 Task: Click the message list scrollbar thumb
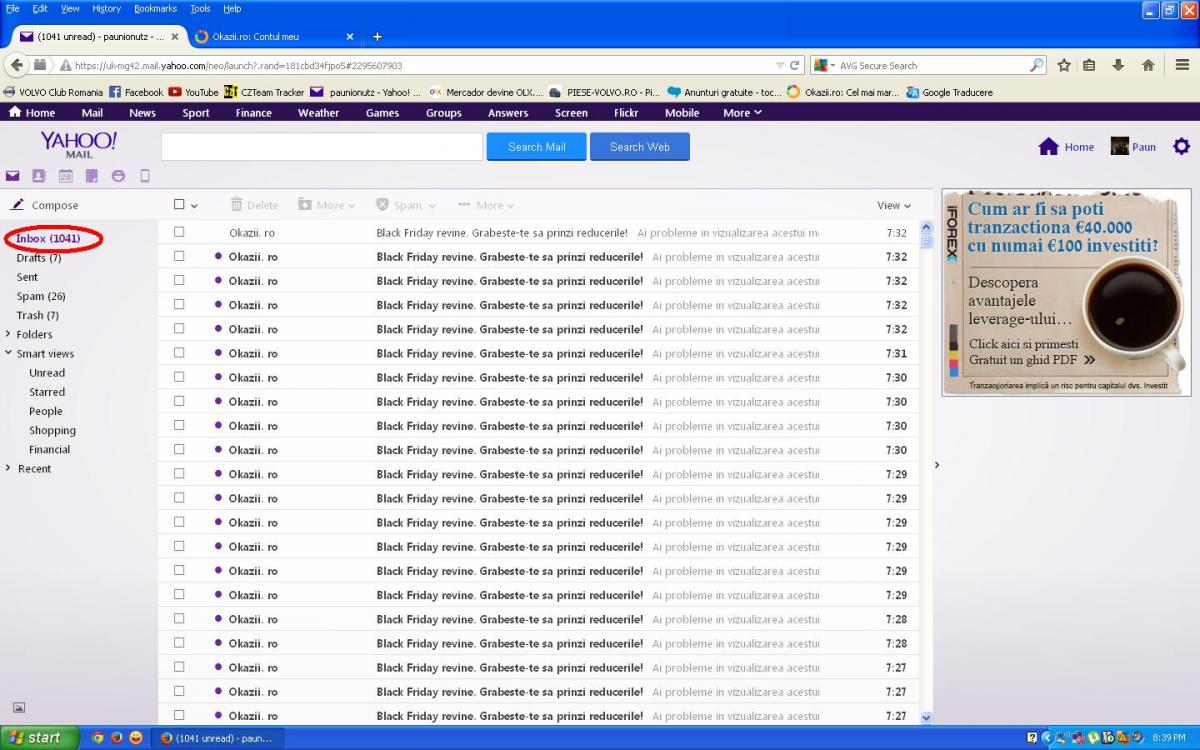(x=926, y=241)
